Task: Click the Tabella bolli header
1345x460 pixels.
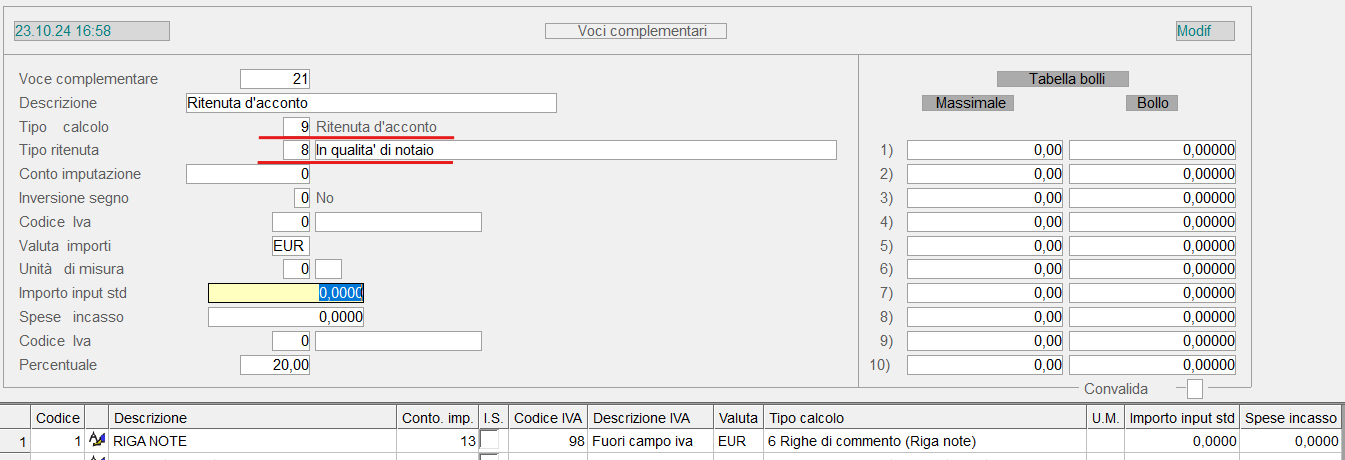Action: 1065,79
